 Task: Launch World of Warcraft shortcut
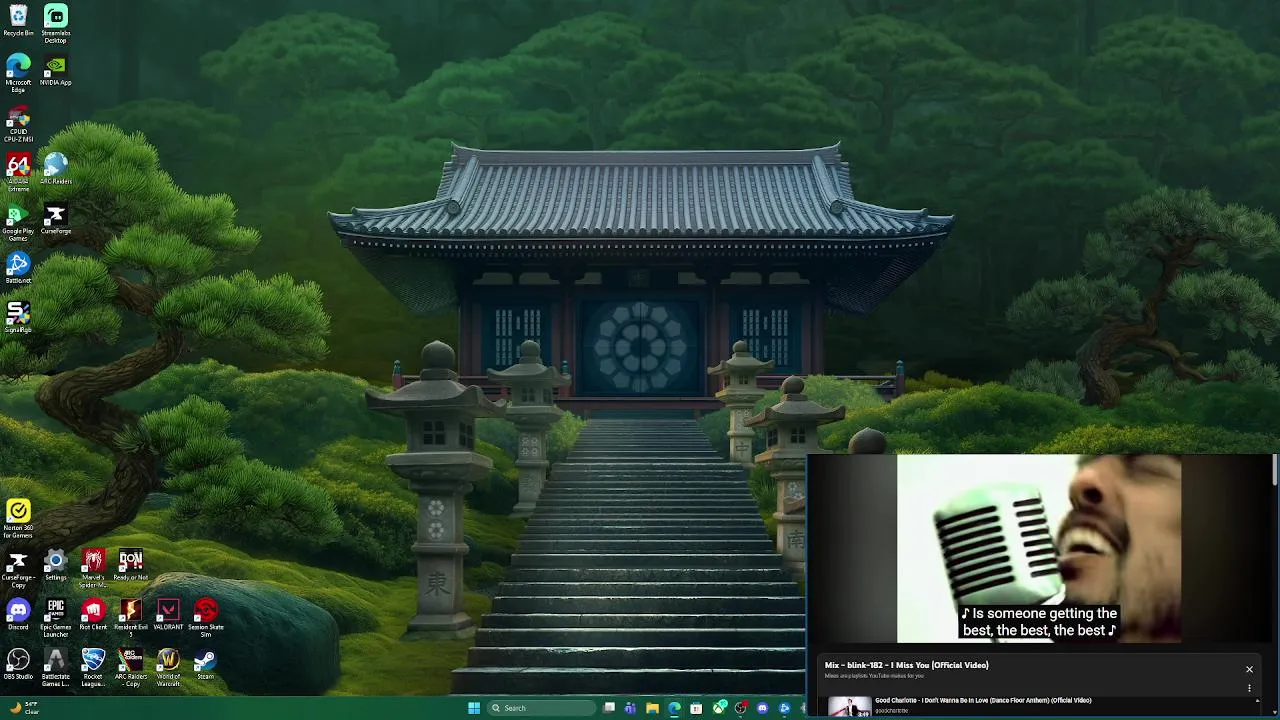coord(168,668)
